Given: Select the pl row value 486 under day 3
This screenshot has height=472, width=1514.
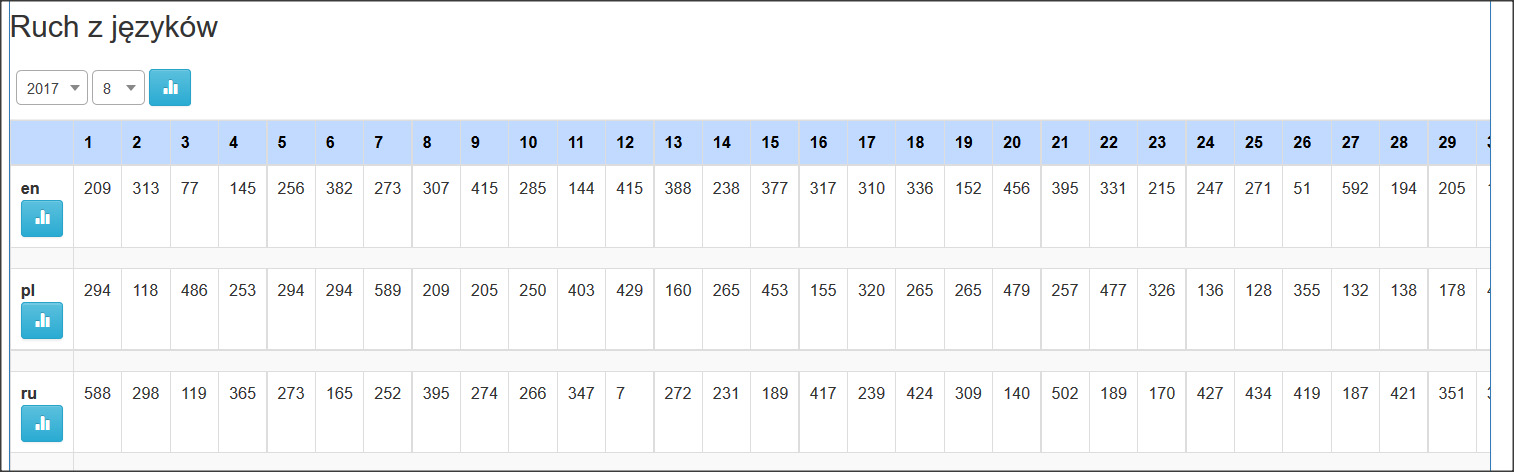Looking at the screenshot, I should click(x=194, y=290).
